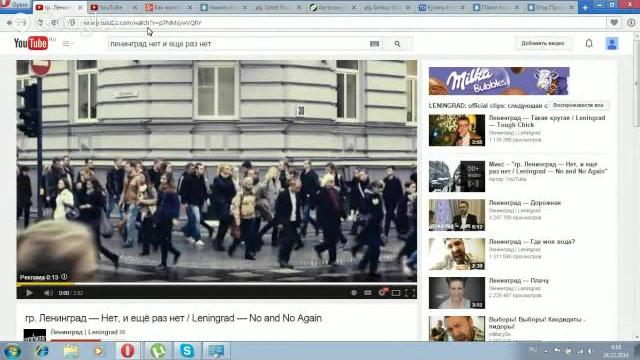Open Такая крутая / Tough Chick video thumbnail
The height and width of the screenshot is (360, 640).
point(457,130)
